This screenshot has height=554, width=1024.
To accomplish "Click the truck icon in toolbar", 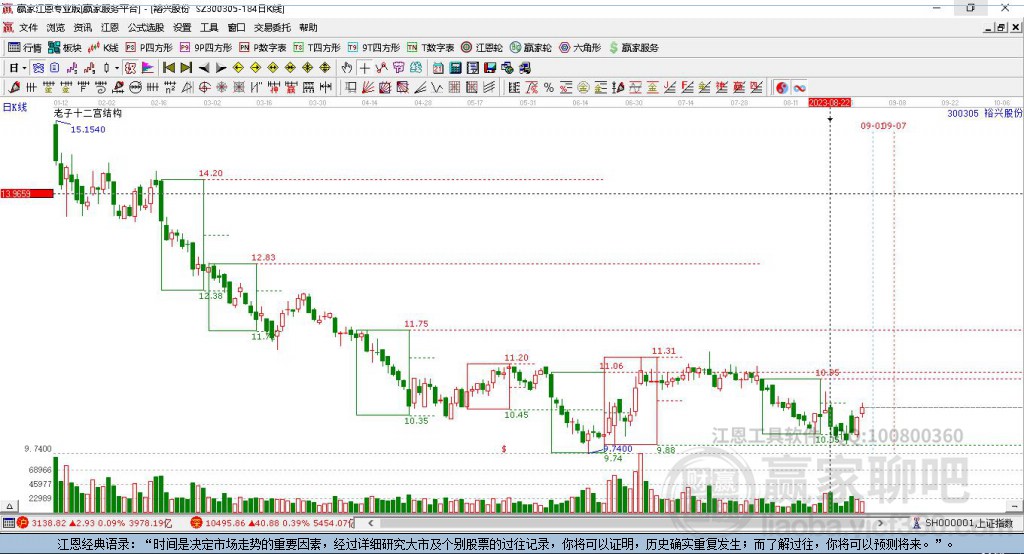I will 524,68.
